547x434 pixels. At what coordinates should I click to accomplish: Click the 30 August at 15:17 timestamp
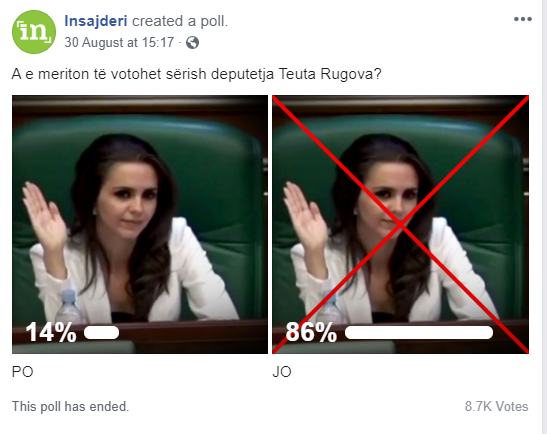tap(119, 43)
